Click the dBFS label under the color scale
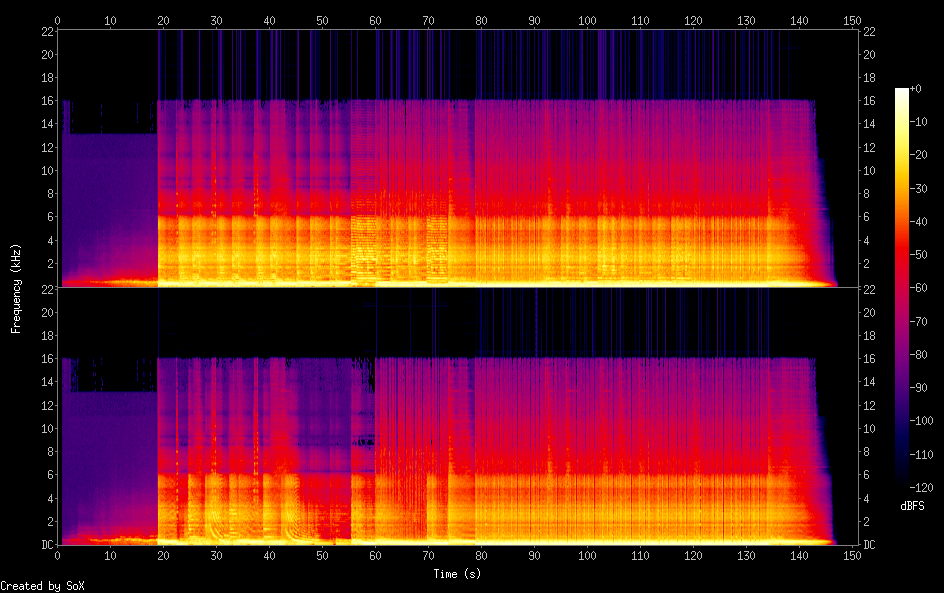This screenshot has height=593, width=944. pyautogui.click(x=912, y=507)
